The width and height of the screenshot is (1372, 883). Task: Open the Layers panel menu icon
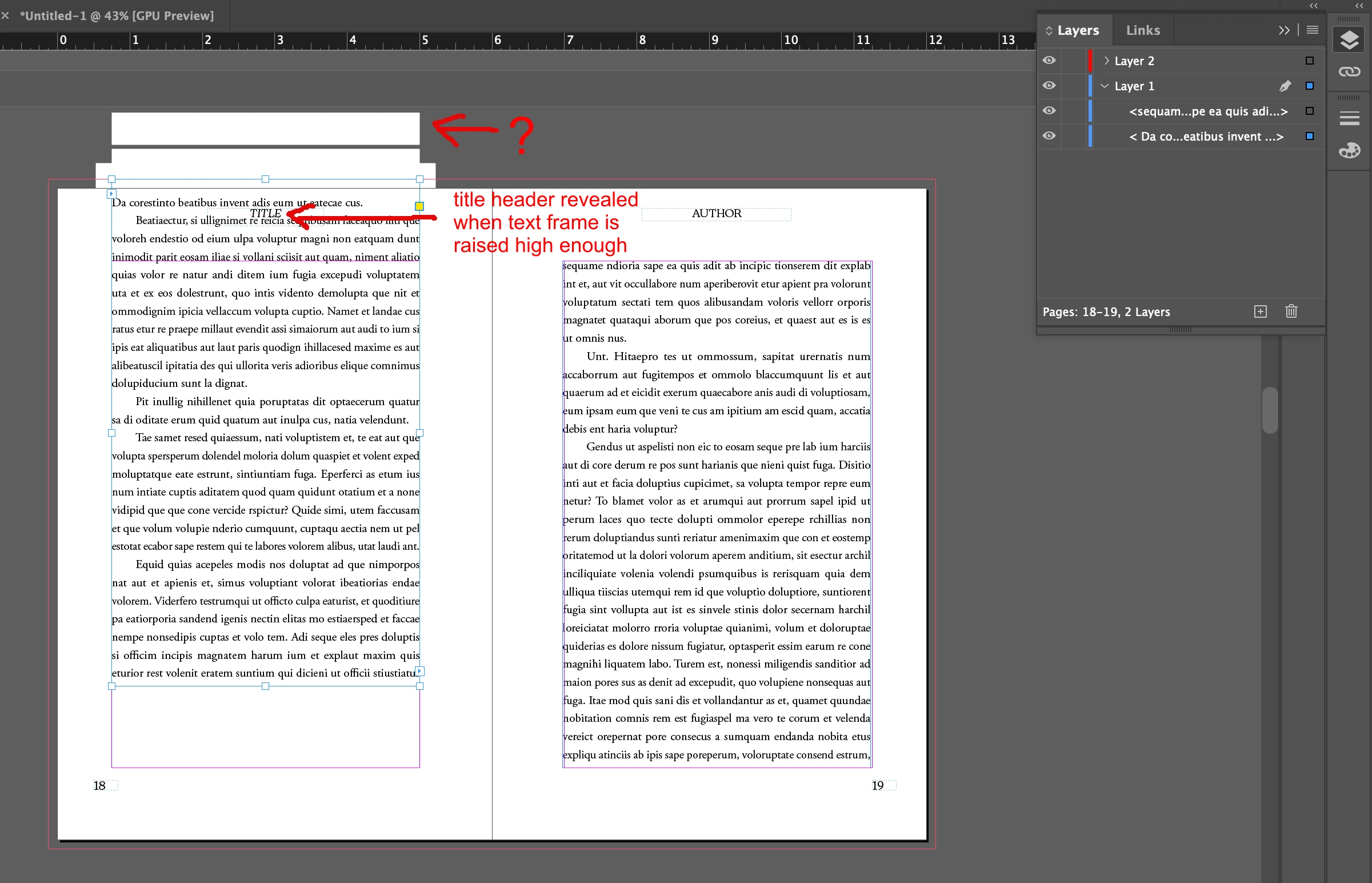[x=1312, y=30]
